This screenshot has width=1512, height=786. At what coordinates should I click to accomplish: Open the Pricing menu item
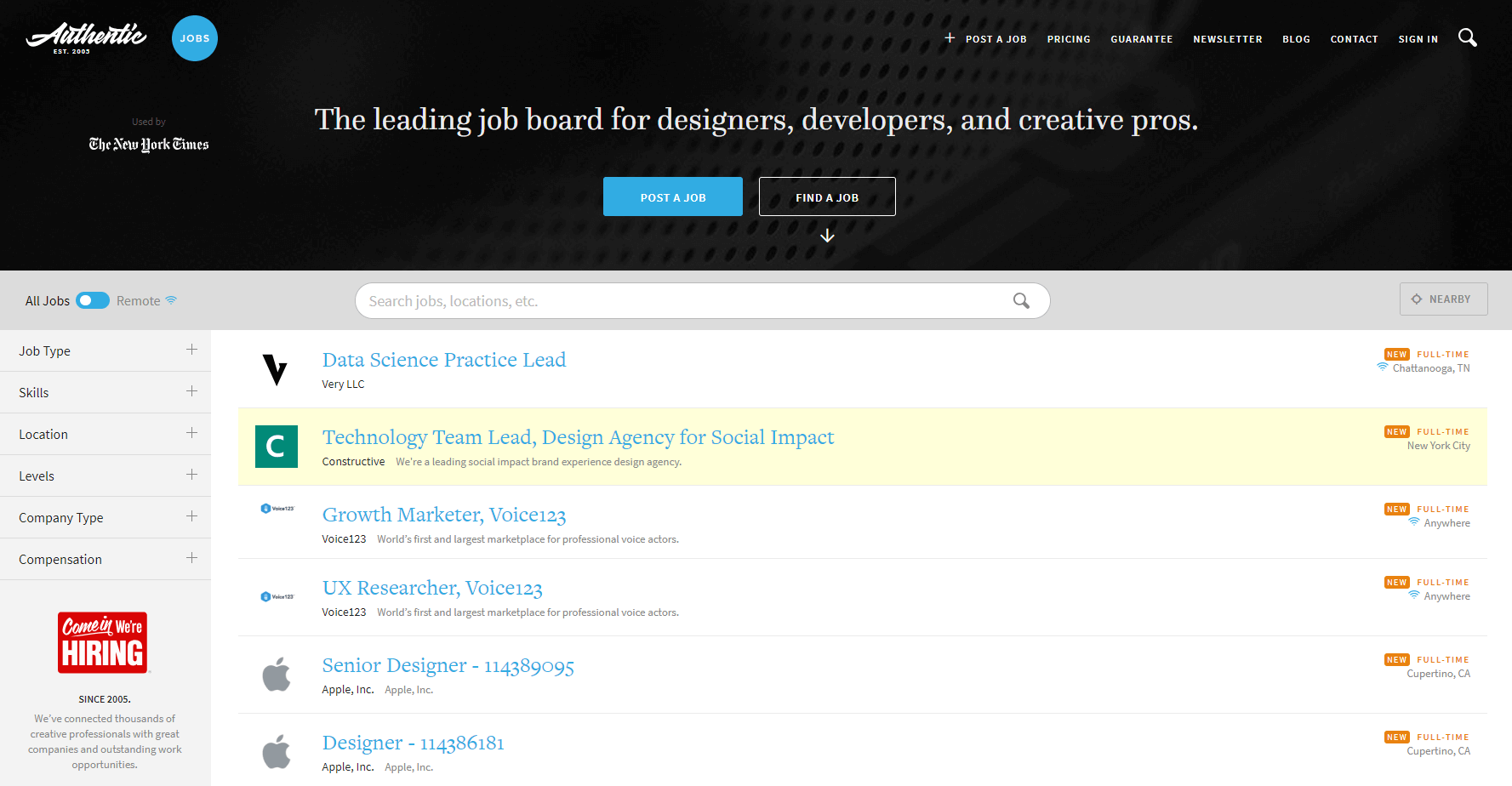point(1068,39)
